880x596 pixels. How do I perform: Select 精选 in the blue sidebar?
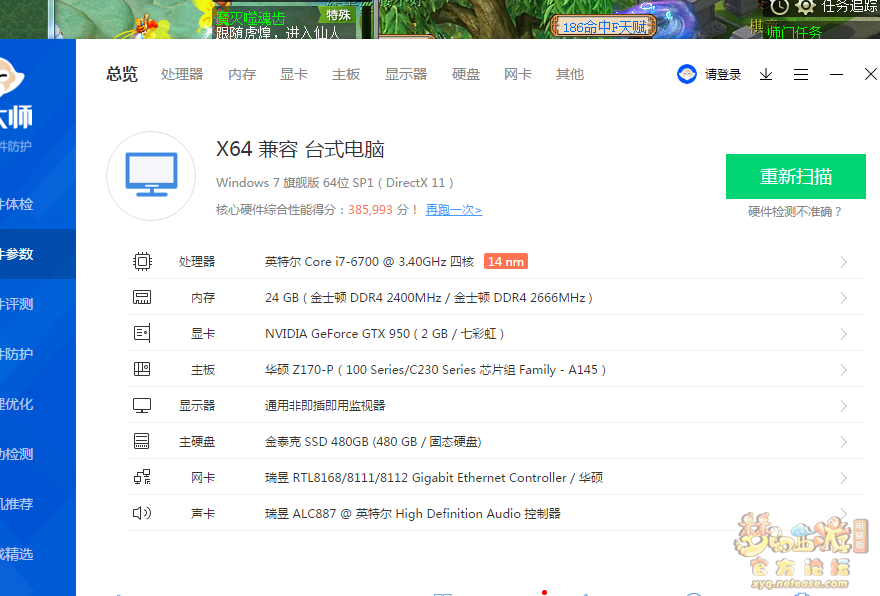point(17,554)
